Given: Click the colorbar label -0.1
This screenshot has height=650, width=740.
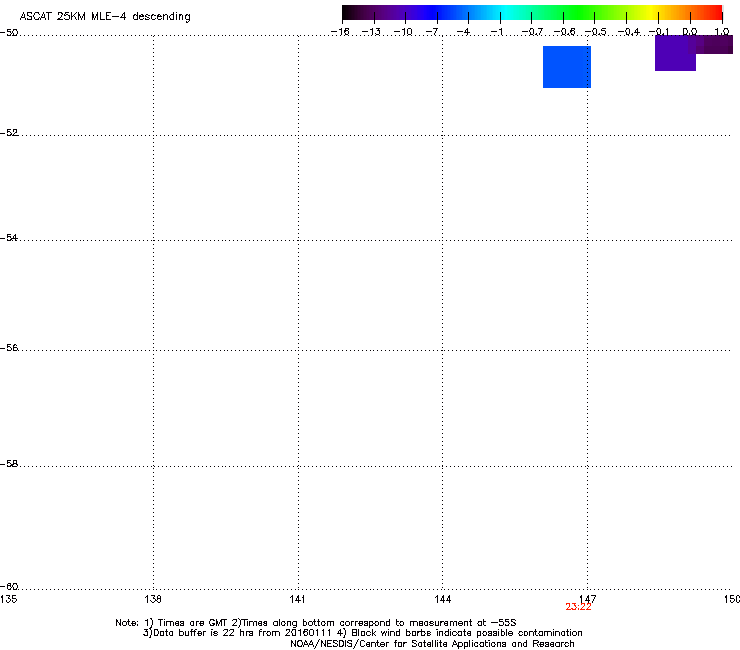Looking at the screenshot, I should (659, 32).
